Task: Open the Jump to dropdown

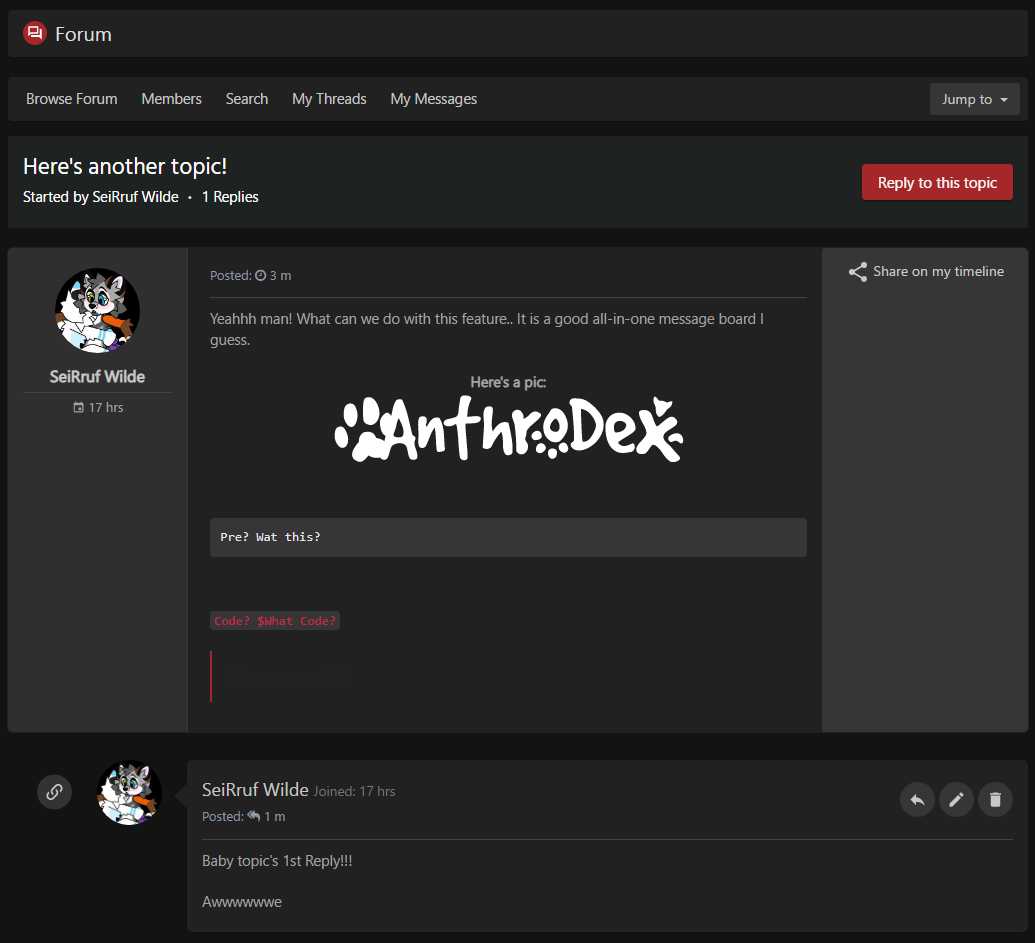Action: (x=974, y=99)
